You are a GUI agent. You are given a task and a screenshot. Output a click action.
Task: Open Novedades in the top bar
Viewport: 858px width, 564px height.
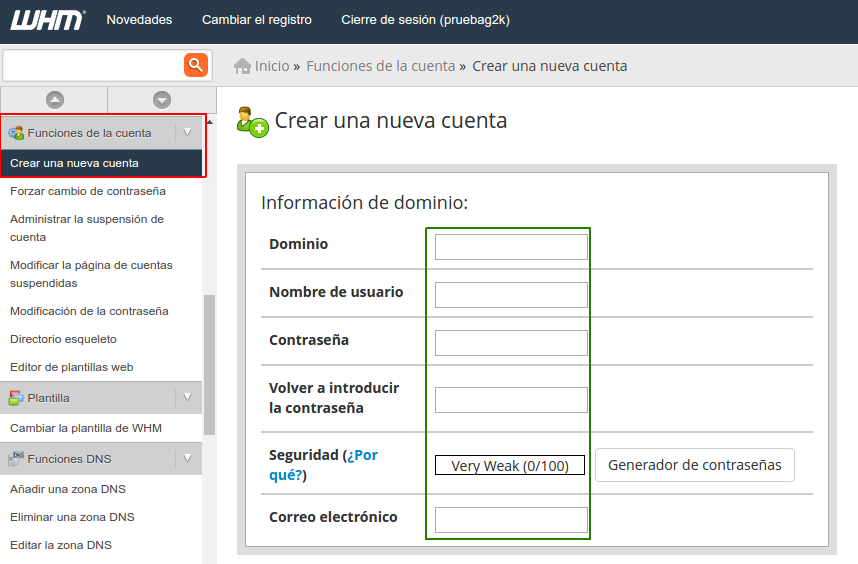click(x=139, y=20)
